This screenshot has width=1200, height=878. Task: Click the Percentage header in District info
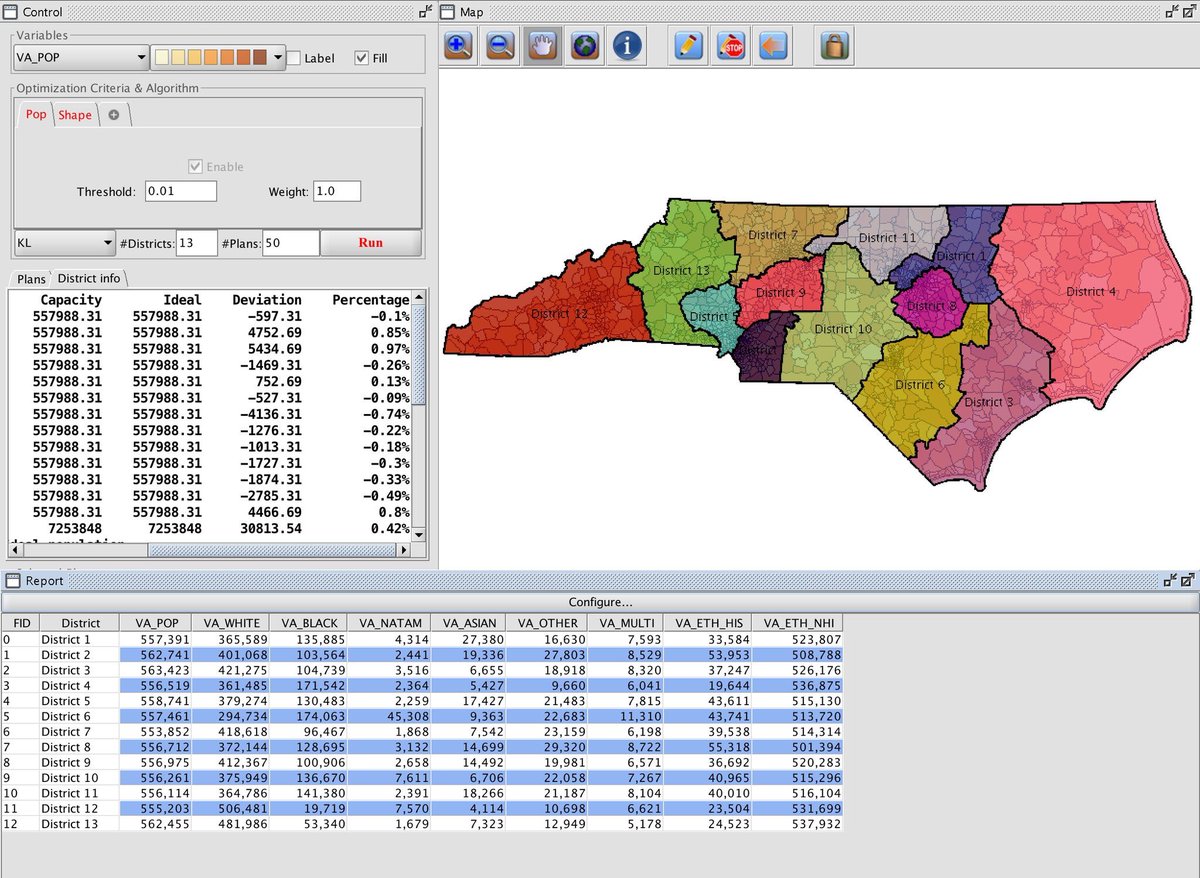click(x=370, y=299)
